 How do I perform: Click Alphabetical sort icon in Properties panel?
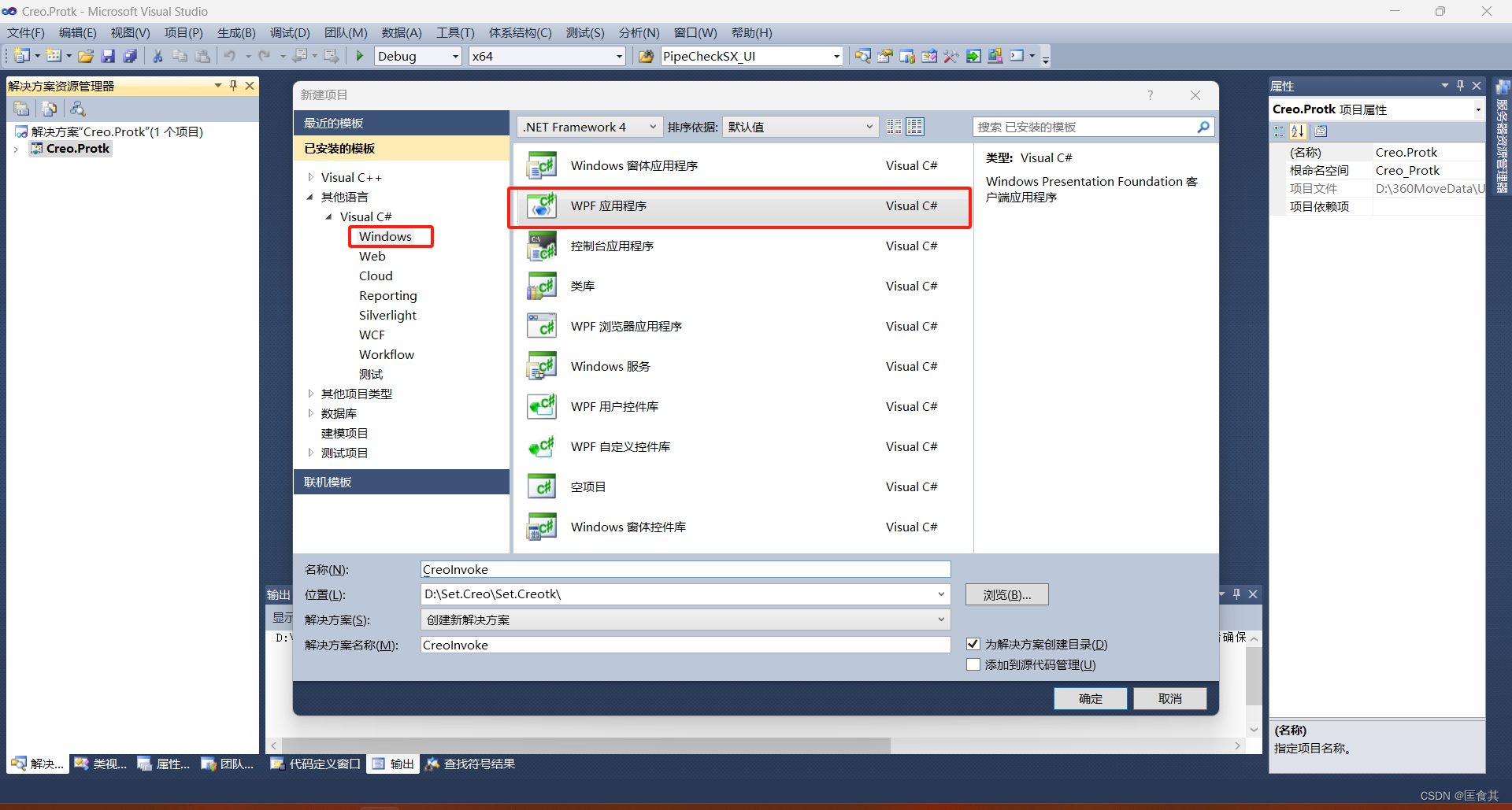coord(1298,131)
